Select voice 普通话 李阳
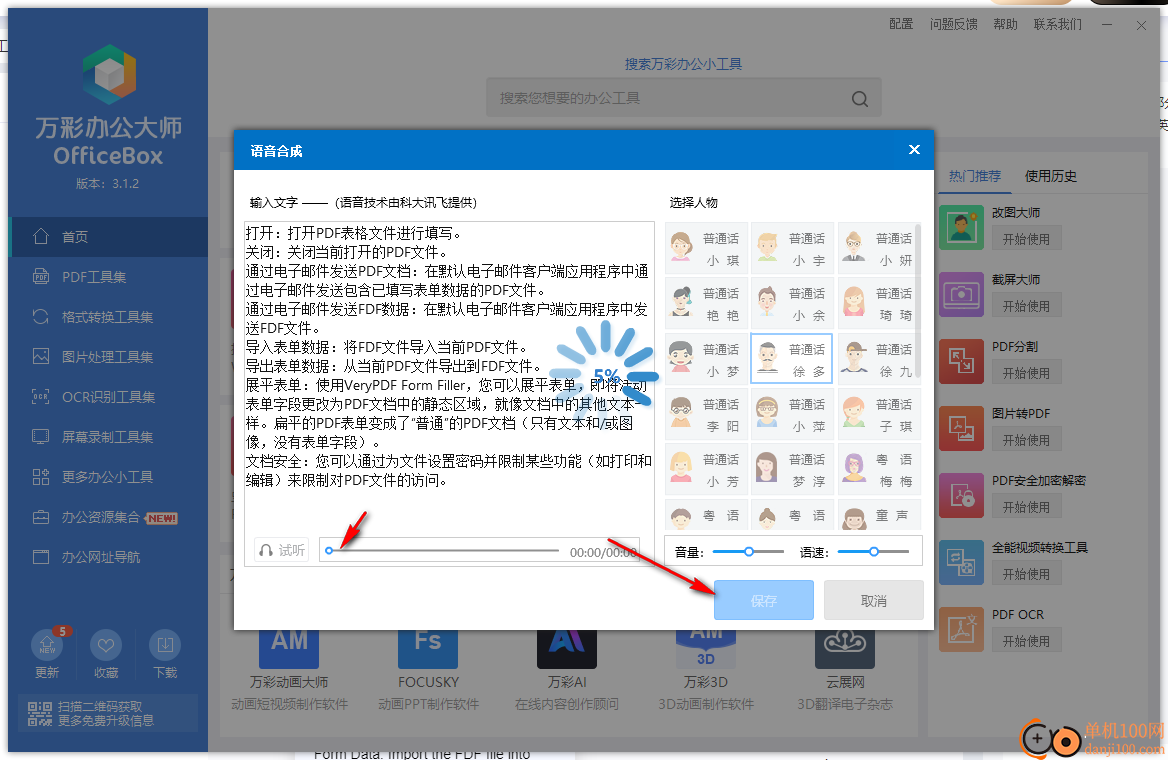This screenshot has width=1168, height=760. pyautogui.click(x=705, y=414)
